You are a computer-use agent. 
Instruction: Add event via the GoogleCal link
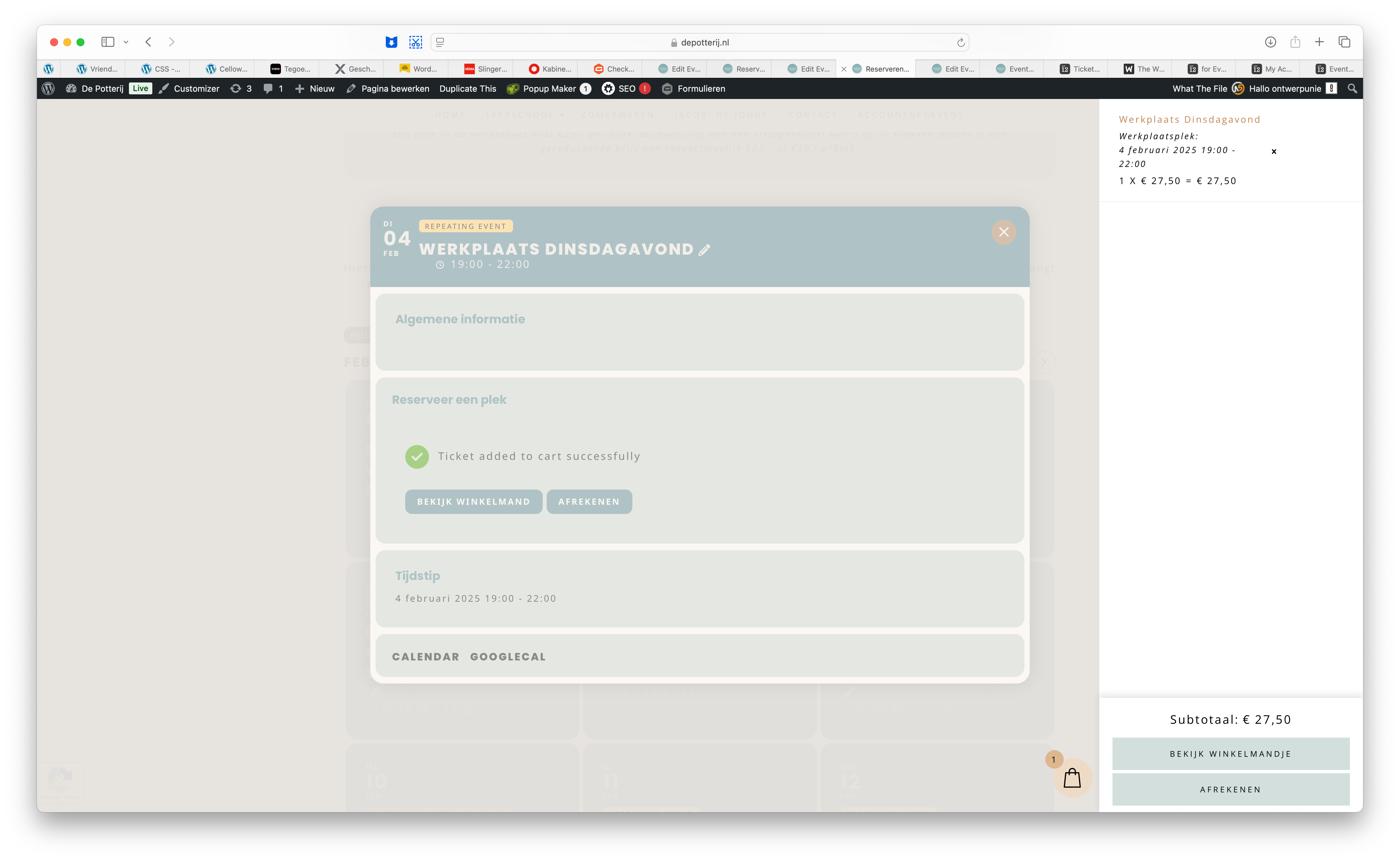(x=508, y=656)
